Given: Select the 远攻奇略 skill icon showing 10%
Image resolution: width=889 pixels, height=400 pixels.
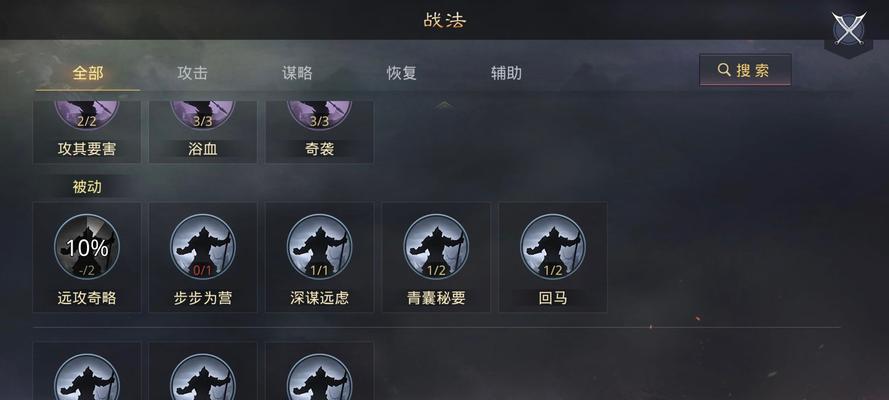Looking at the screenshot, I should point(87,246).
